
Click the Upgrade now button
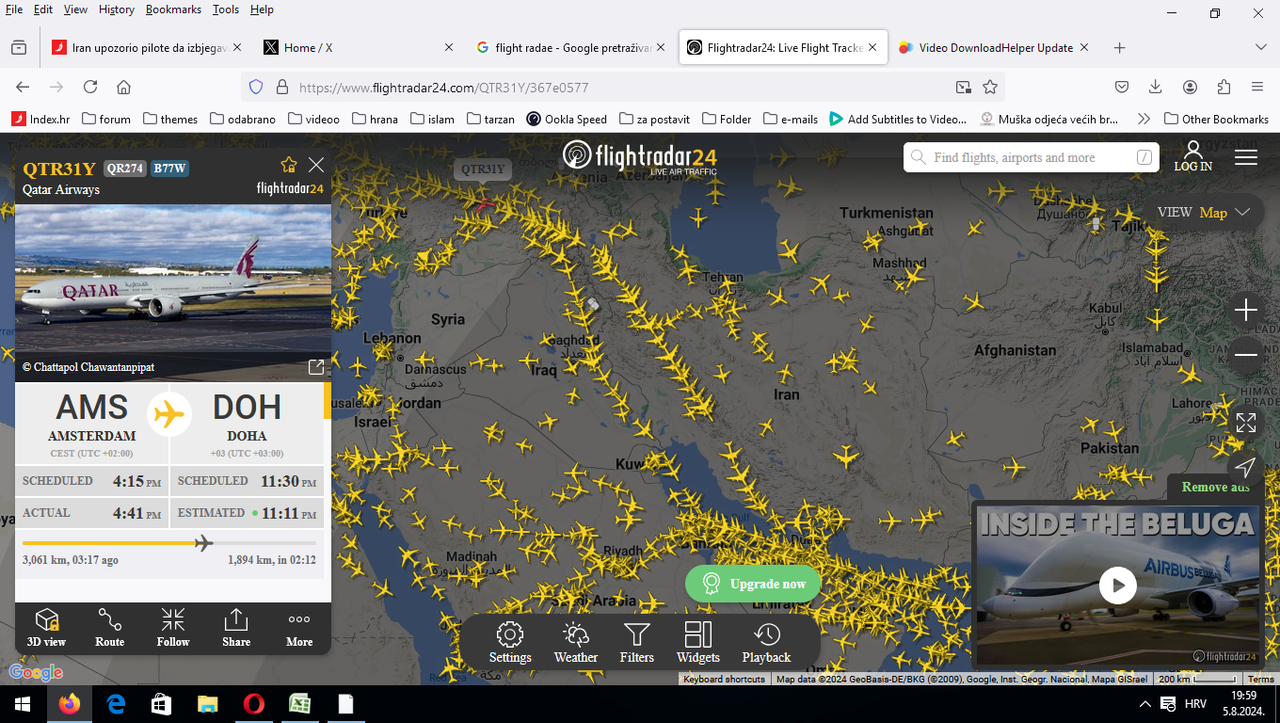(753, 584)
